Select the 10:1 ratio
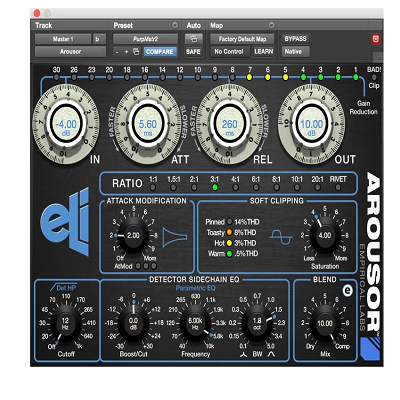Image resolution: width=400 pixels, height=400 pixels. click(297, 188)
